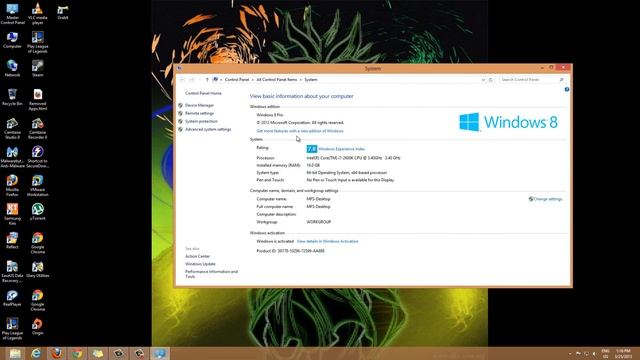Select Removed Apps.html file on desktop

pyautogui.click(x=38, y=100)
